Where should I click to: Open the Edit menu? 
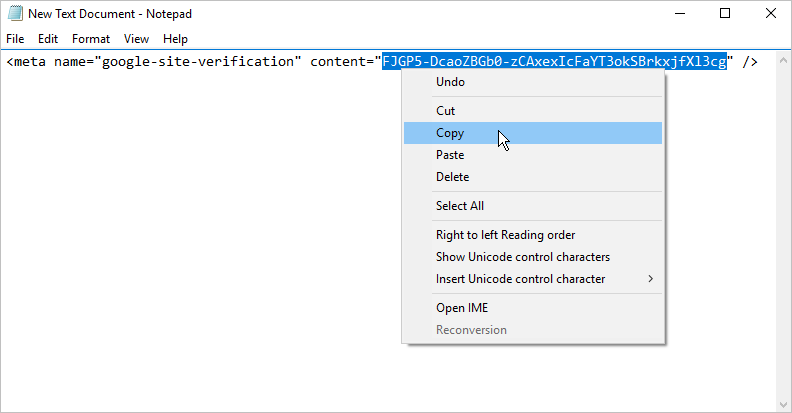pos(48,39)
